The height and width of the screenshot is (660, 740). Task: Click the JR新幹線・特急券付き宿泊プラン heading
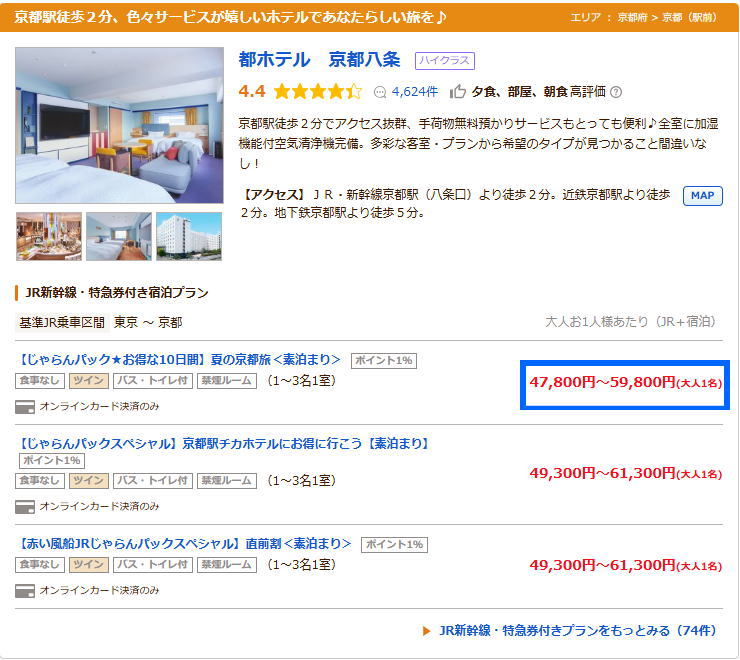click(117, 293)
